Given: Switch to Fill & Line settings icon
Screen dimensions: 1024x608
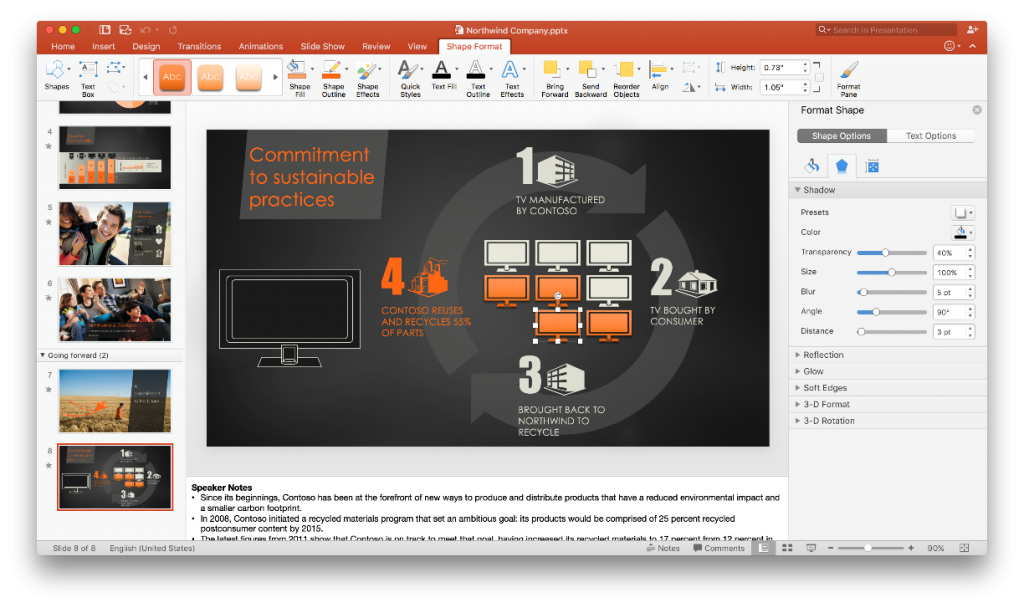Looking at the screenshot, I should click(810, 164).
